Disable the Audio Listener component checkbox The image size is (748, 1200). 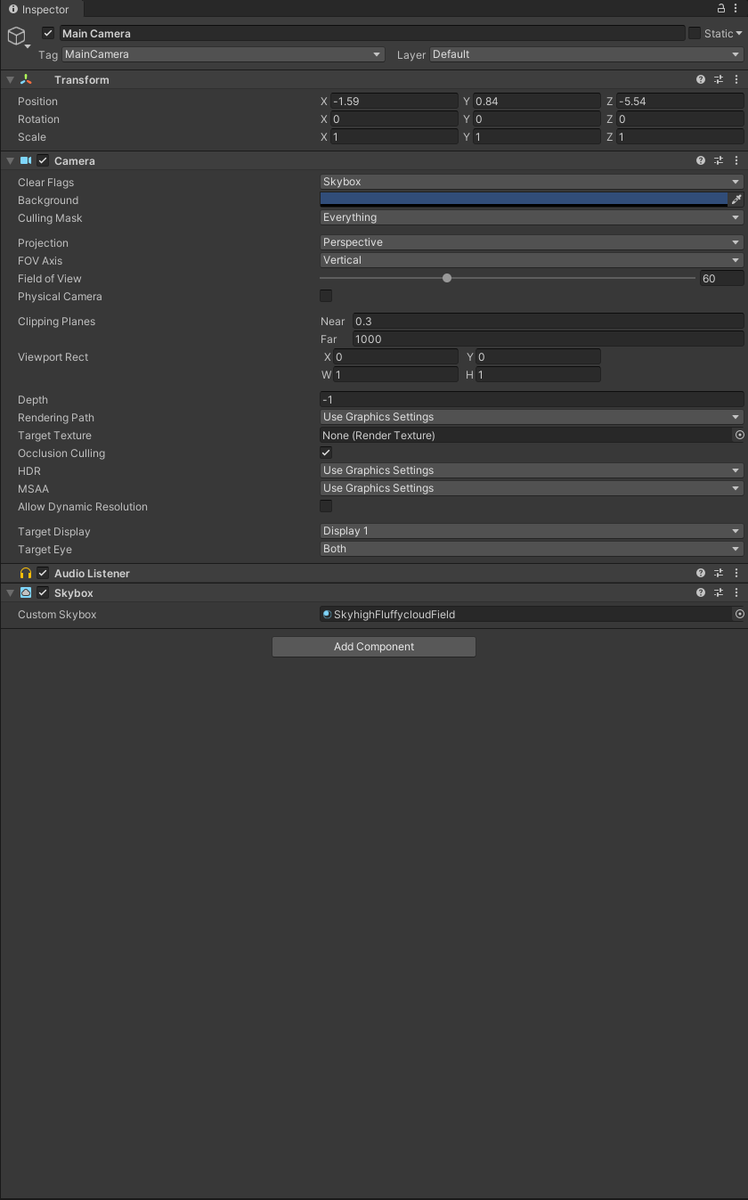click(43, 574)
